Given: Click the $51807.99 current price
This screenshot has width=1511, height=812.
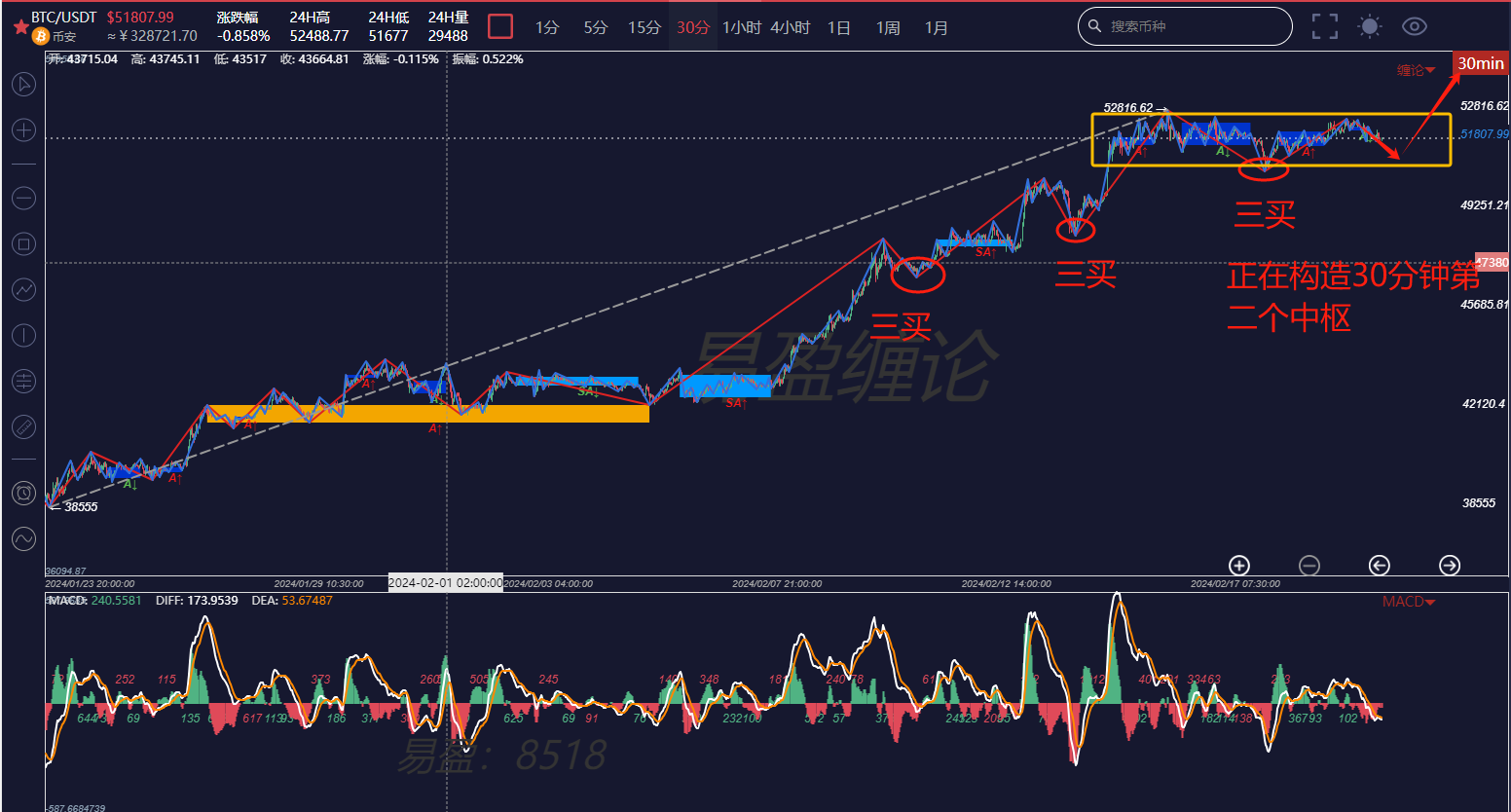Looking at the screenshot, I should click(140, 18).
